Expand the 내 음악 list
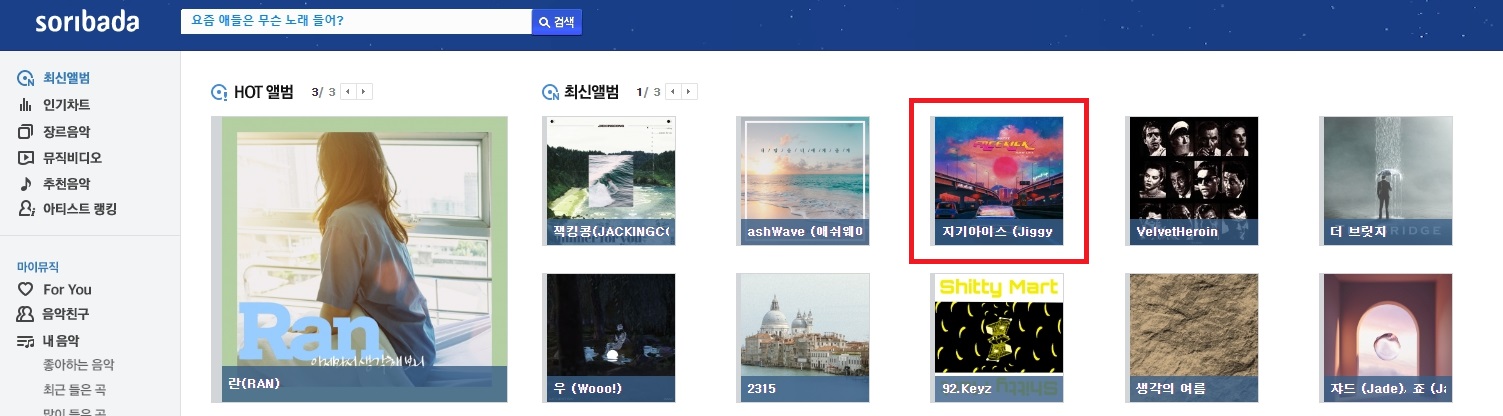1503x416 pixels. click(48, 341)
